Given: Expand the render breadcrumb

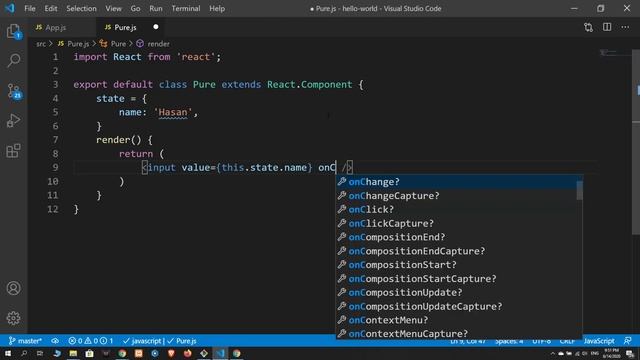Looking at the screenshot, I should pos(153,44).
